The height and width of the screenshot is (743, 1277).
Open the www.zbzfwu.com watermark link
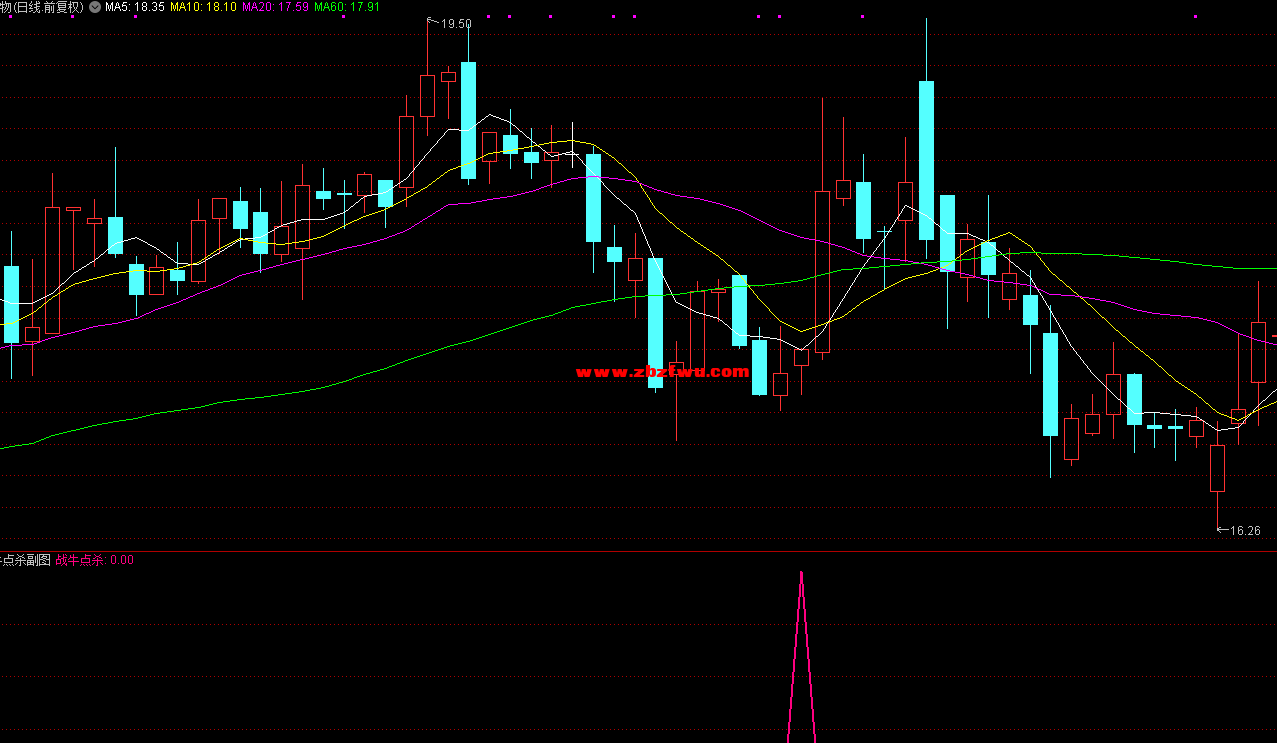662,372
